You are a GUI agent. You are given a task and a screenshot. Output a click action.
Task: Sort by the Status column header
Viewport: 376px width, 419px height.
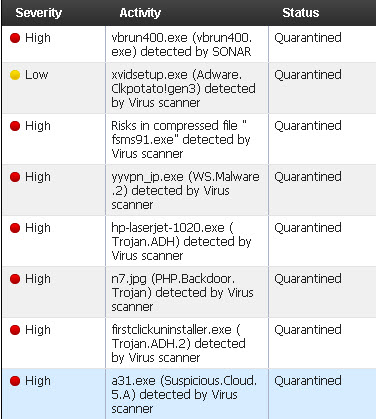click(x=301, y=13)
